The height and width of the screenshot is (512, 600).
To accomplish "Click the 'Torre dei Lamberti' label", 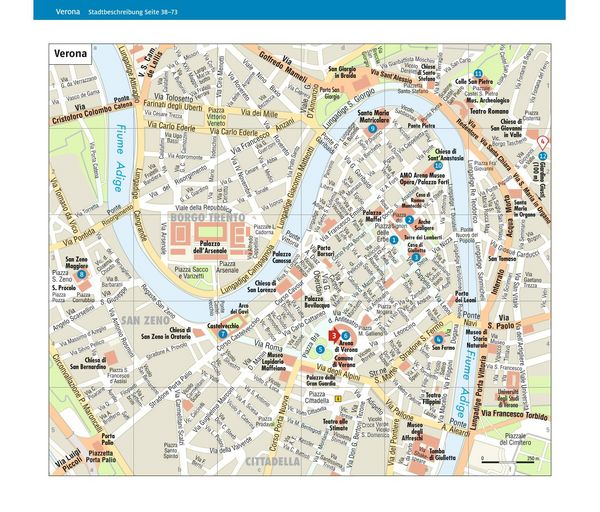I will [423, 237].
